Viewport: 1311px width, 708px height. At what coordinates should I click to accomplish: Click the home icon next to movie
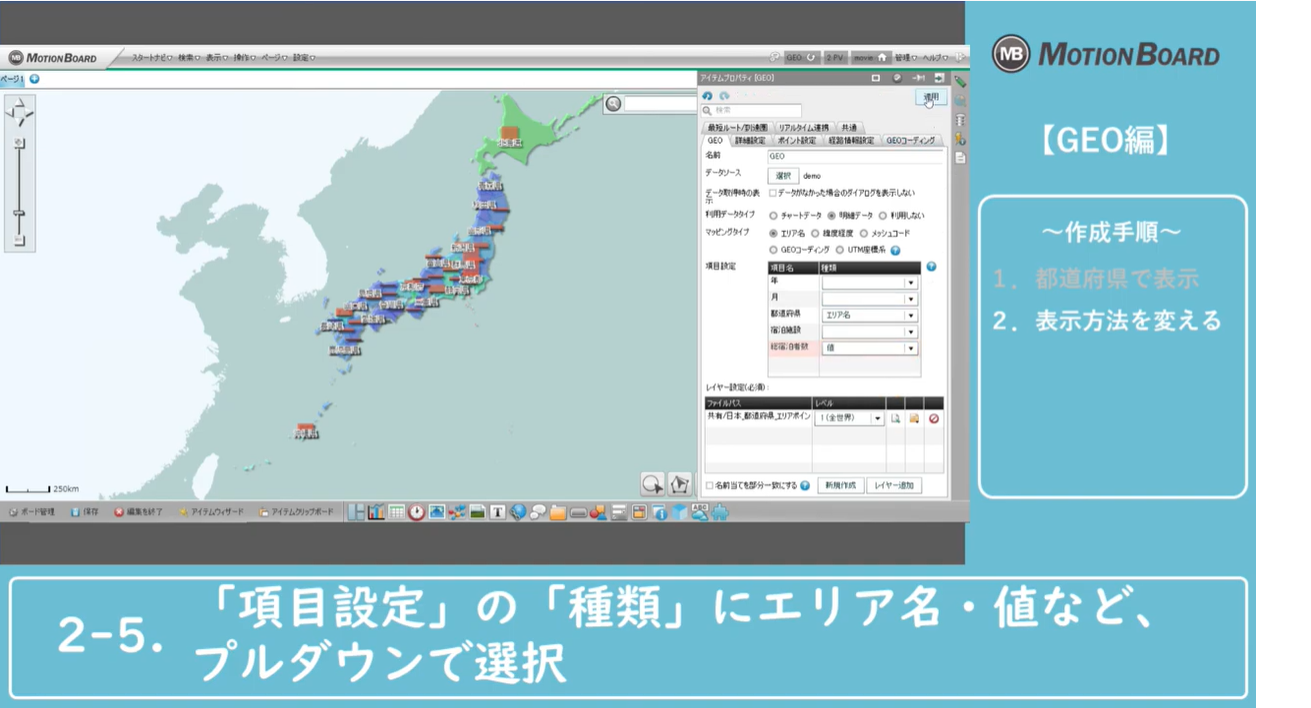tap(883, 58)
